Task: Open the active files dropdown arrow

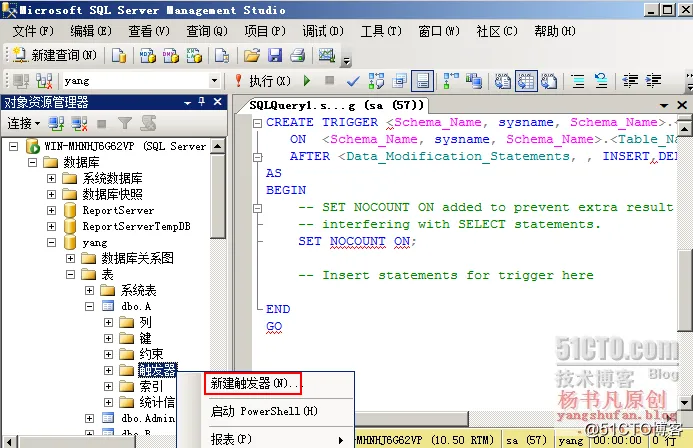Action: point(664,106)
